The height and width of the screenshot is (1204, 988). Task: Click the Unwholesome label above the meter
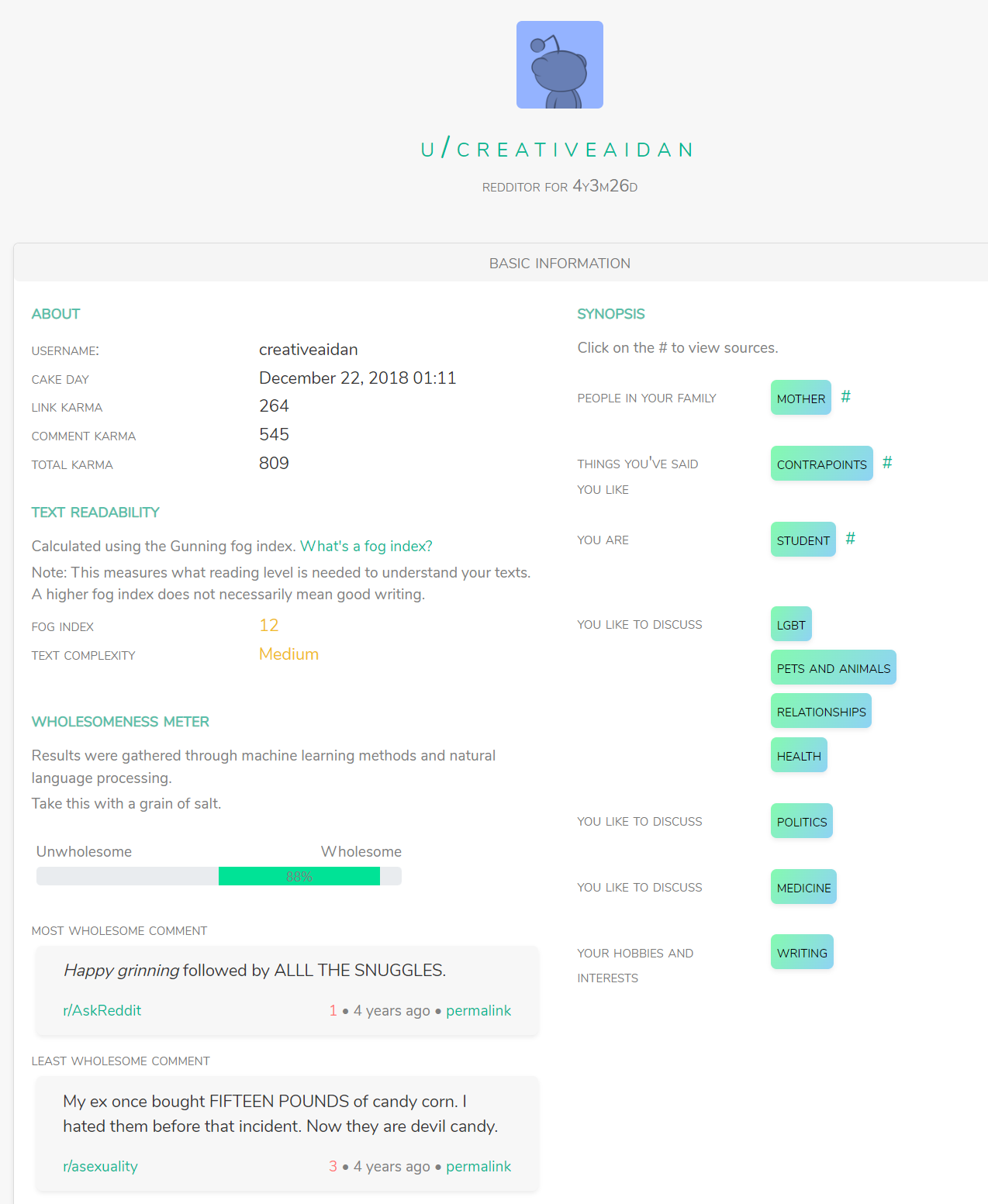(x=84, y=852)
